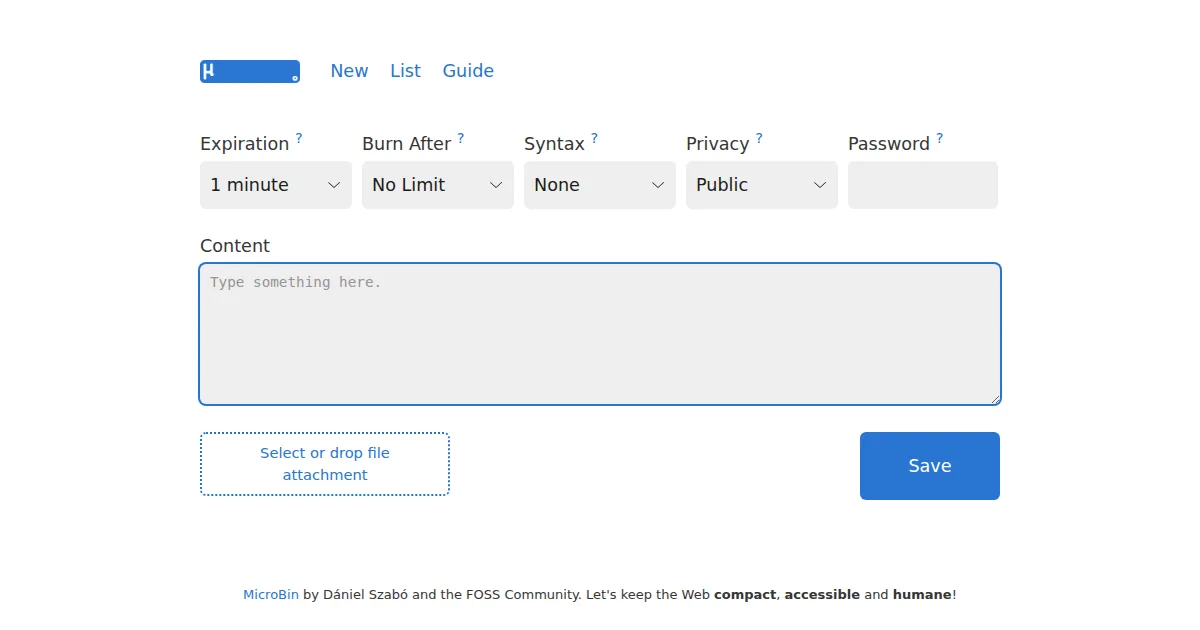Click inside the Content text area
This screenshot has width=1200, height=630.
pyautogui.click(x=600, y=334)
